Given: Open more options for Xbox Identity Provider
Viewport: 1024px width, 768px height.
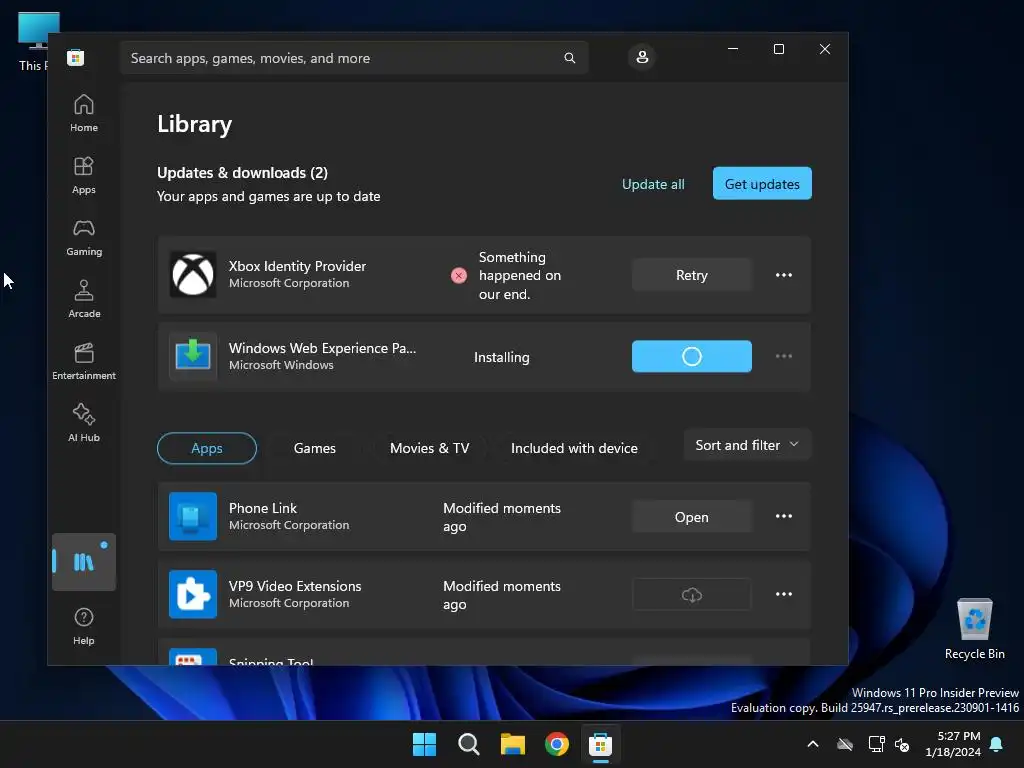Looking at the screenshot, I should click(x=784, y=275).
